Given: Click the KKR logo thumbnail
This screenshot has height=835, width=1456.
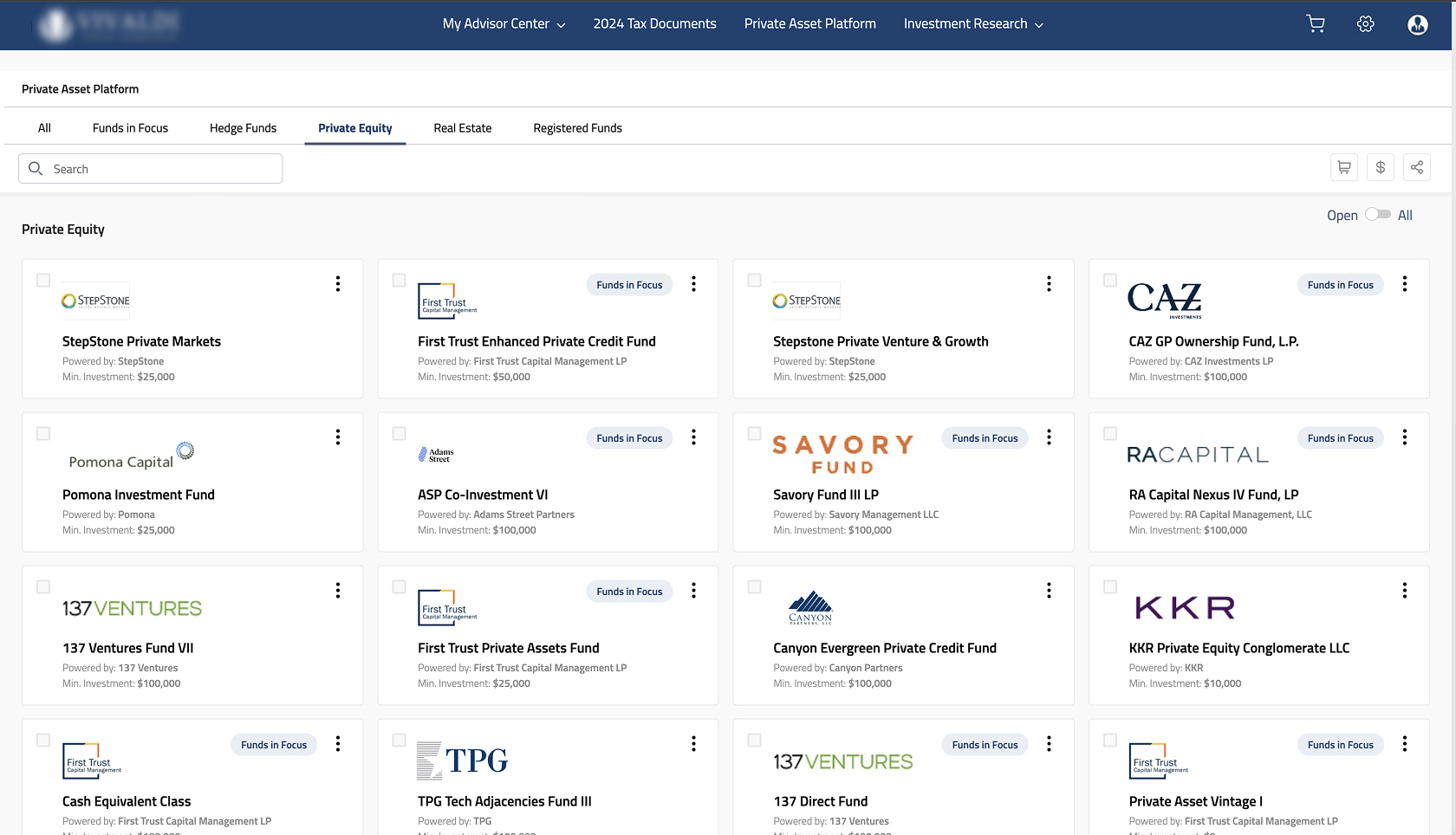Looking at the screenshot, I should coord(1185,607).
